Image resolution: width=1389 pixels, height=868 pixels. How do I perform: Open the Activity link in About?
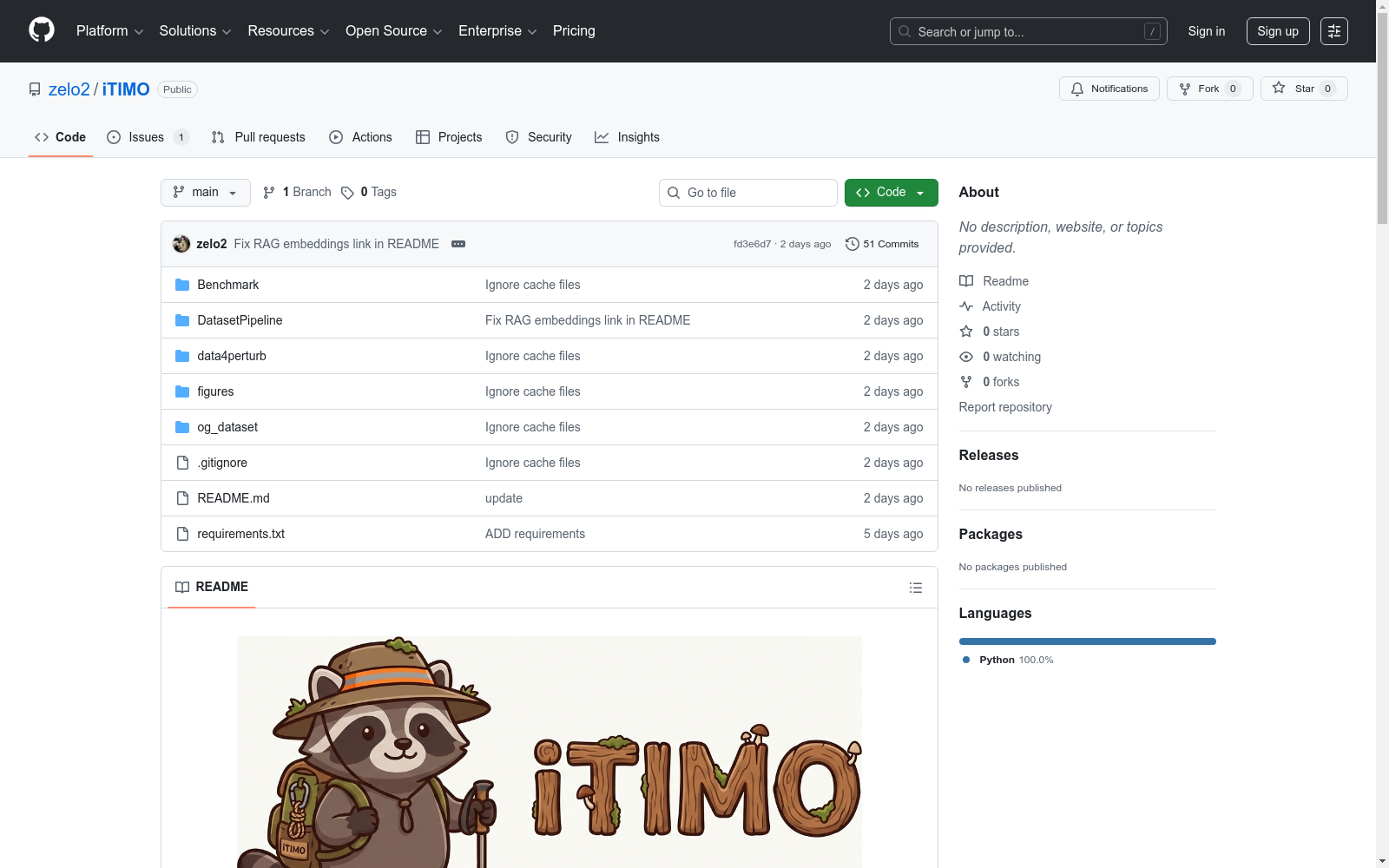point(991,306)
